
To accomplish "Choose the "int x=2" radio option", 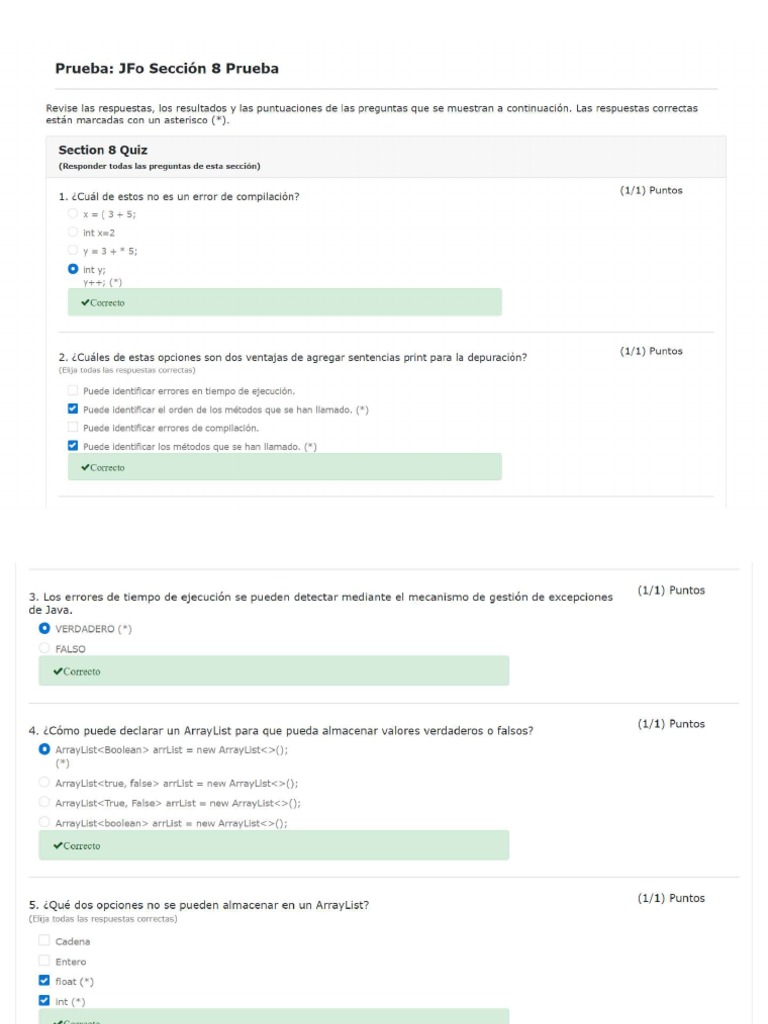I will [73, 232].
